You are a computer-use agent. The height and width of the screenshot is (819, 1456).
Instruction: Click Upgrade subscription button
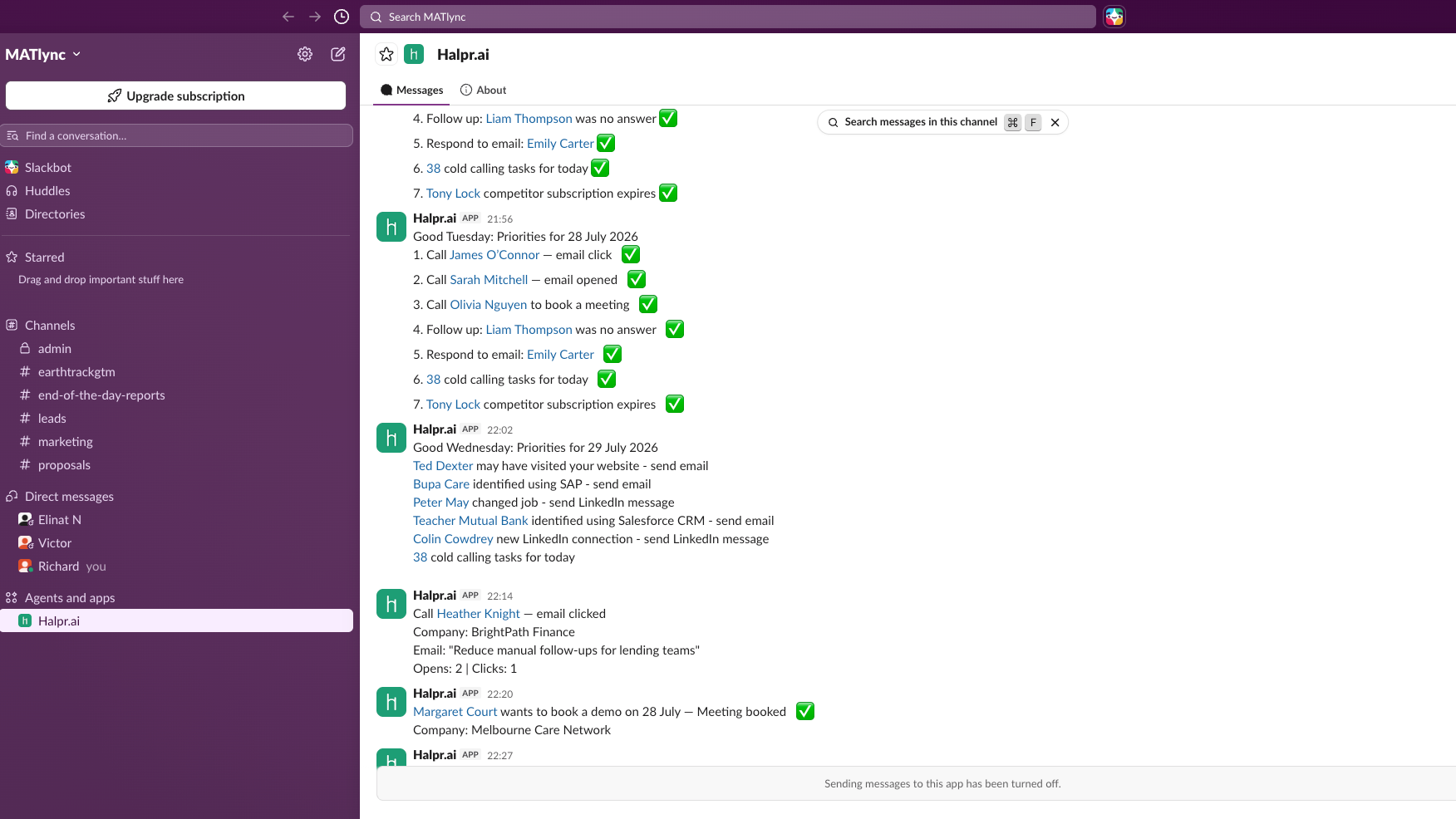pyautogui.click(x=175, y=96)
